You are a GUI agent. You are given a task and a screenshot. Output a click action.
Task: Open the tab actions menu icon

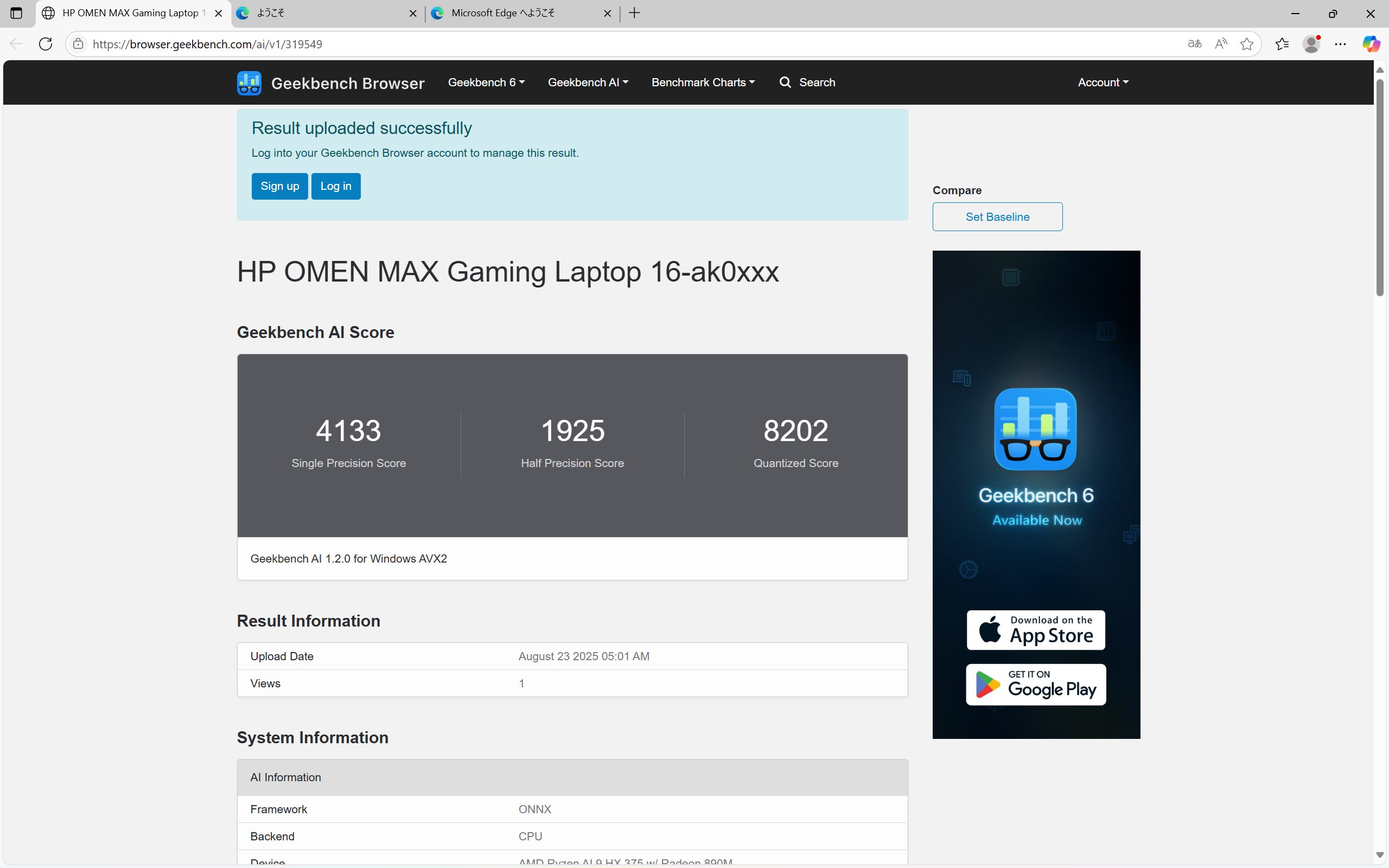pos(16,13)
